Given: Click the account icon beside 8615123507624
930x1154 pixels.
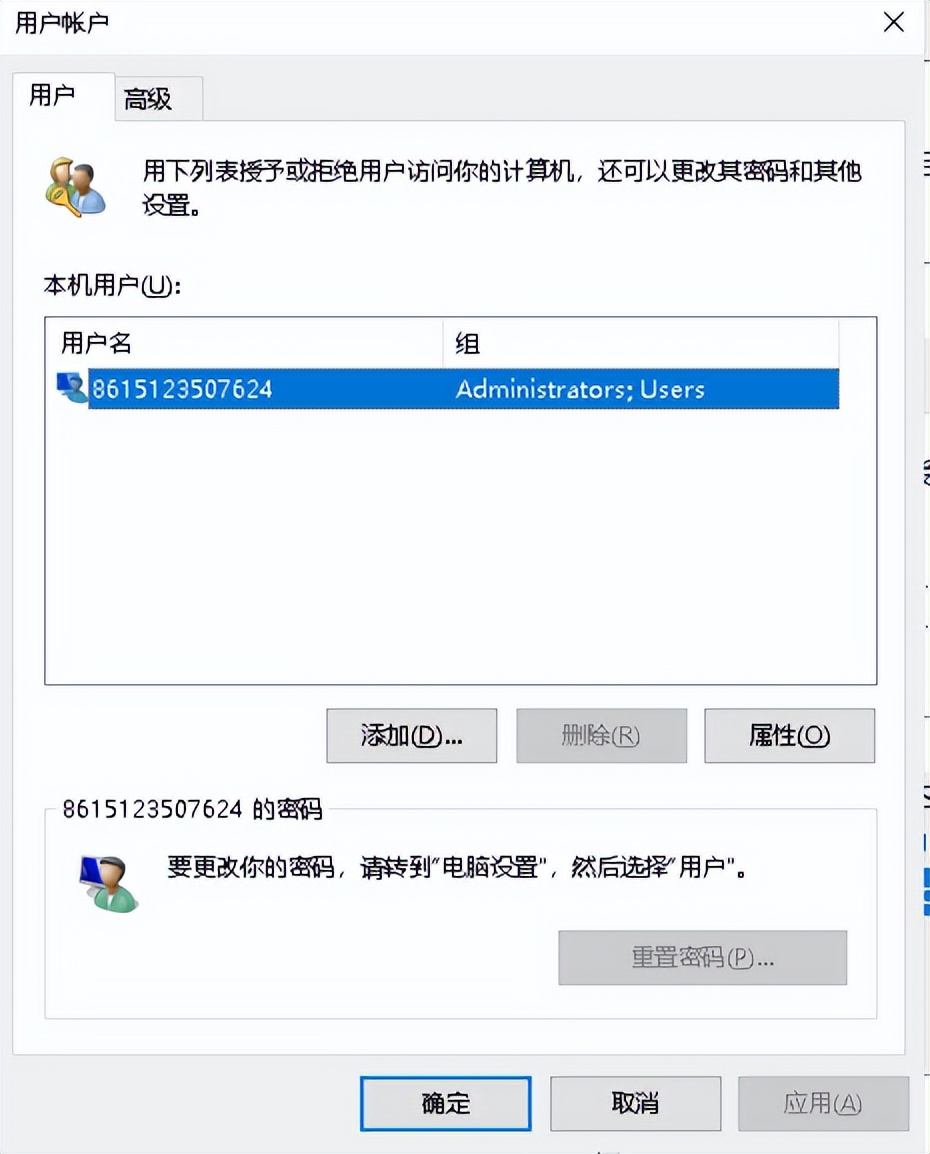Looking at the screenshot, I should [x=72, y=388].
